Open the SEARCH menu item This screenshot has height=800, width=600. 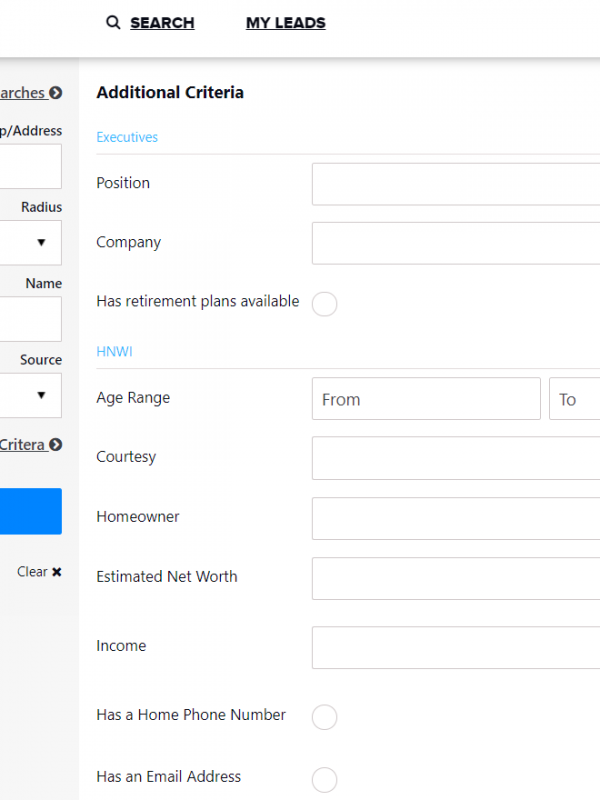point(162,23)
